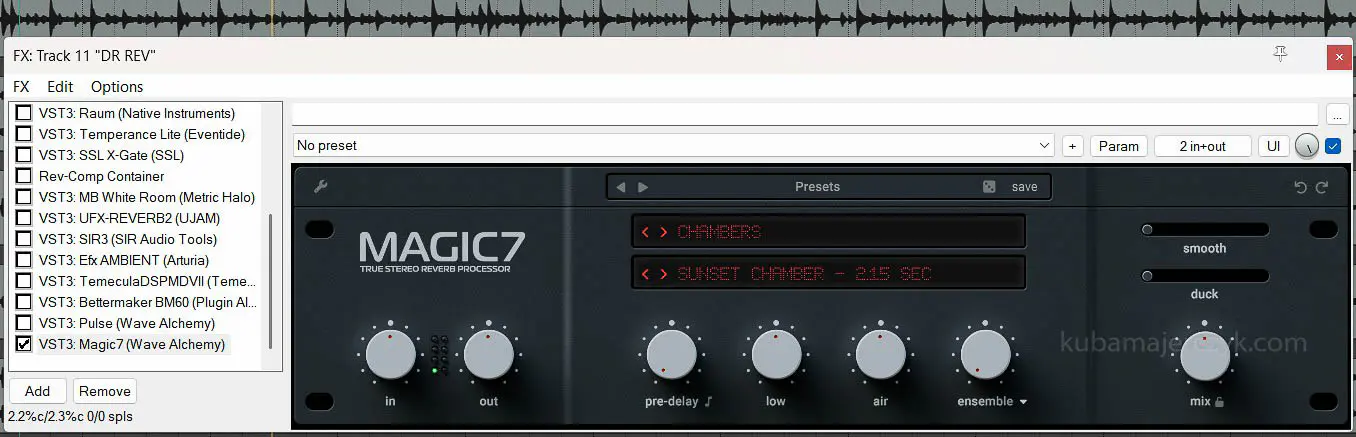Toggle the plugin bypass checkbox beside the wet knob
Screen dimensions: 1356x437
(x=1333, y=146)
